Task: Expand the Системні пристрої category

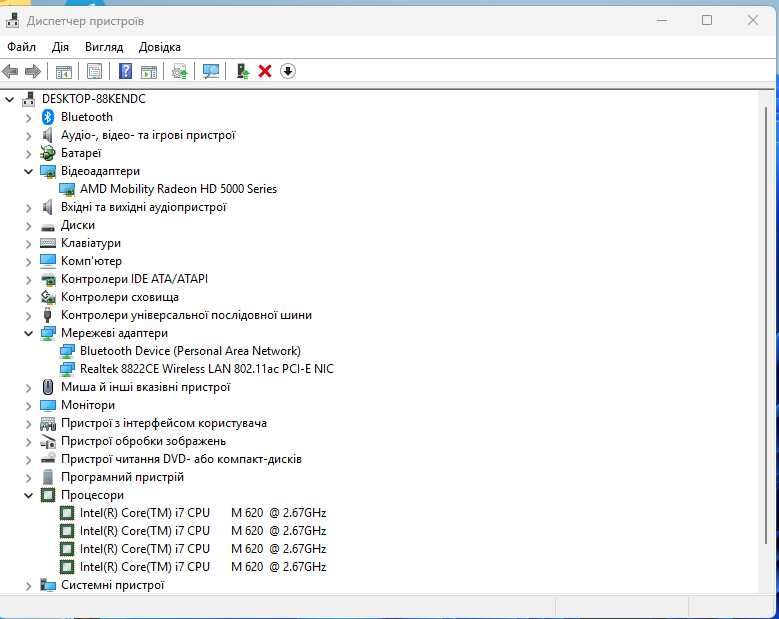Action: point(28,586)
